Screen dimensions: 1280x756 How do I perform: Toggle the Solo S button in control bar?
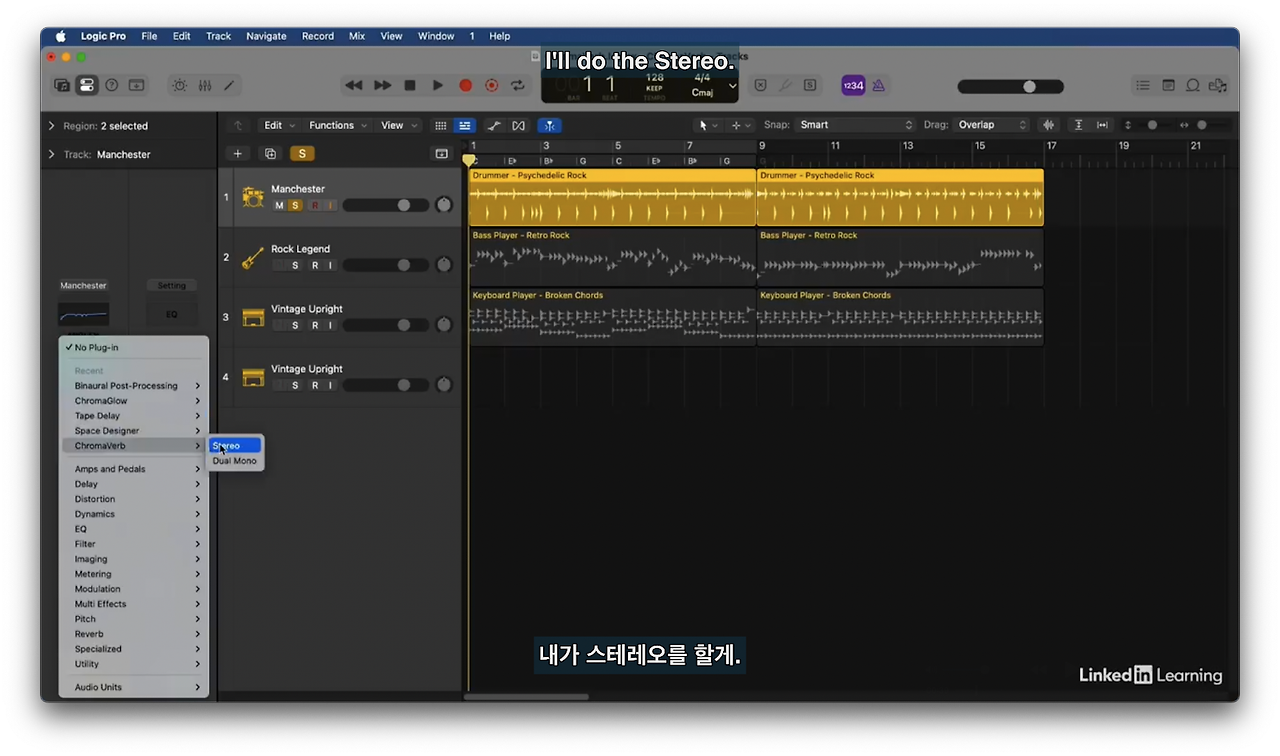(809, 86)
